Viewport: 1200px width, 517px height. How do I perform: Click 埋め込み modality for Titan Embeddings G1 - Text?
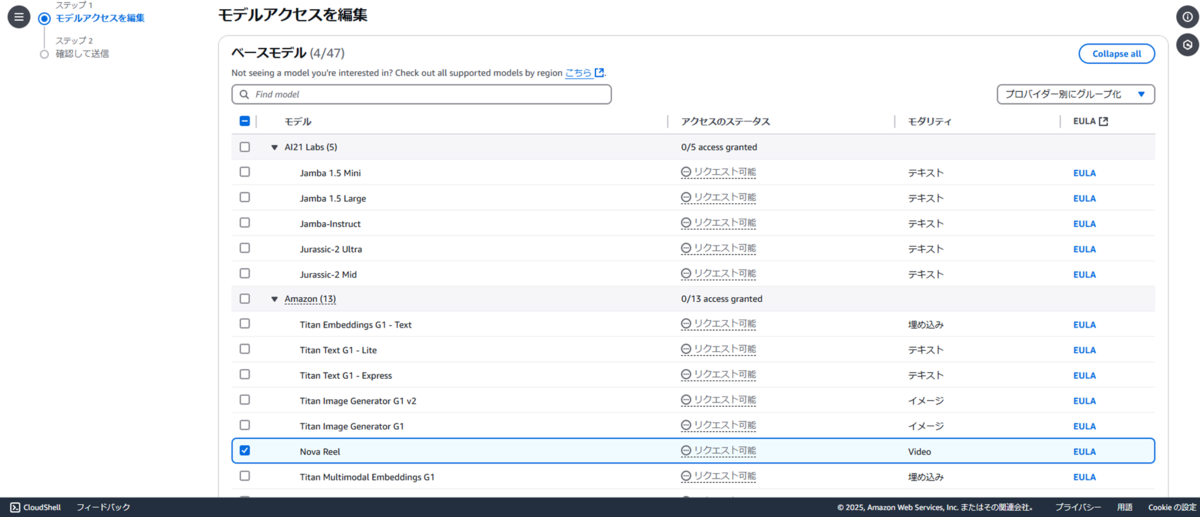tap(925, 325)
